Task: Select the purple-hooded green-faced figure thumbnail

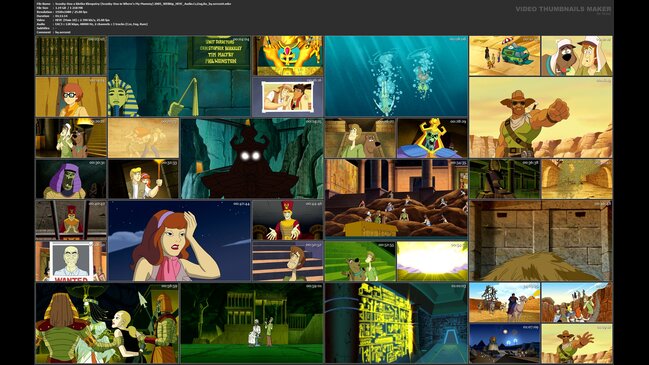Action: tap(71, 179)
